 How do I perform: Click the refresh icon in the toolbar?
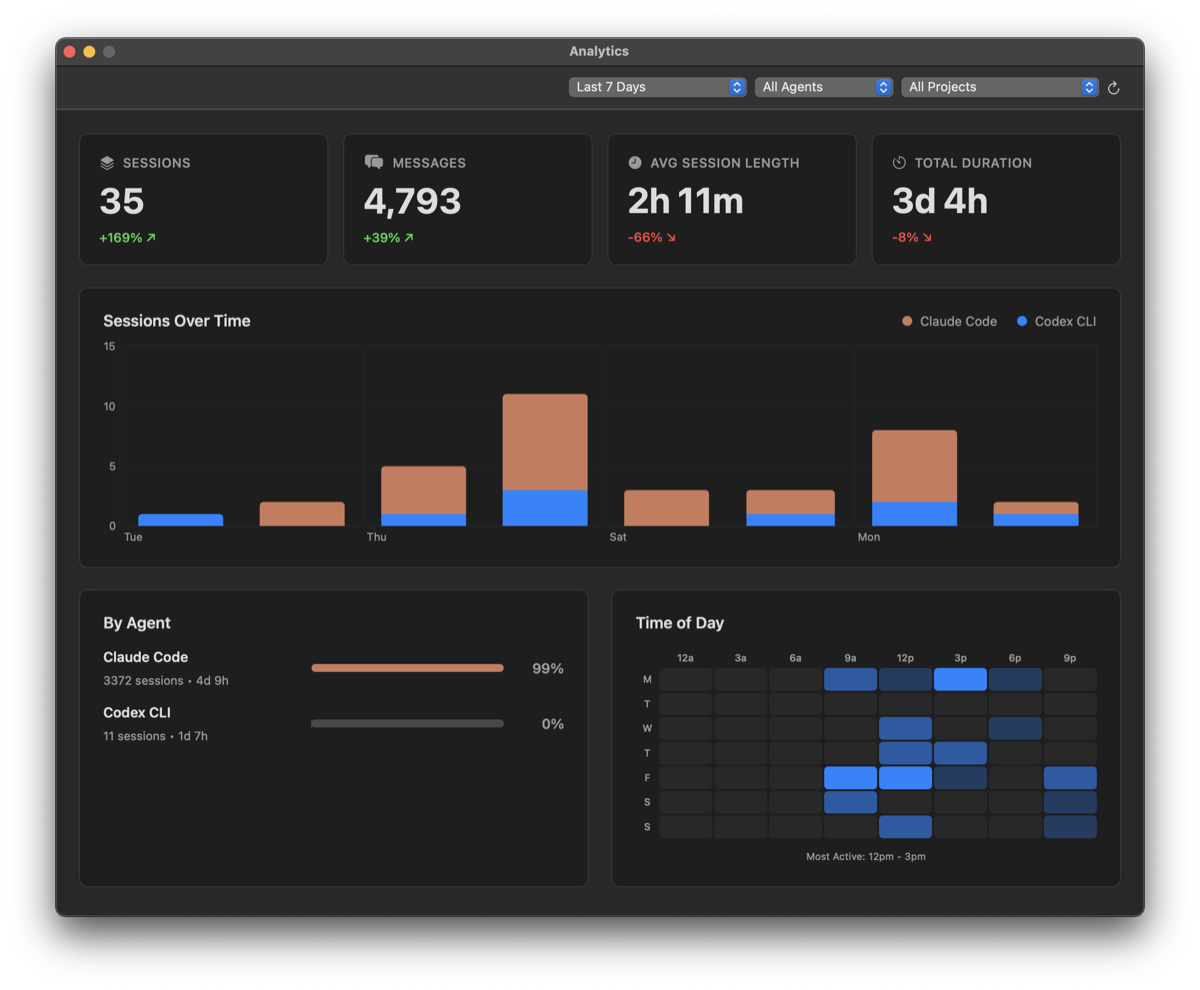point(1114,87)
